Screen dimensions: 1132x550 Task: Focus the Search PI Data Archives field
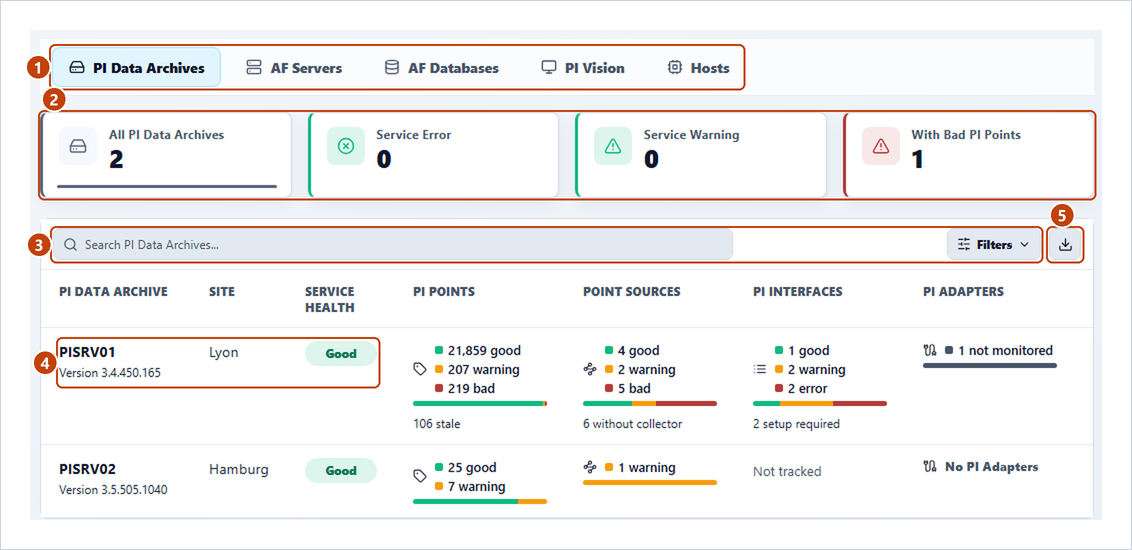tap(394, 245)
